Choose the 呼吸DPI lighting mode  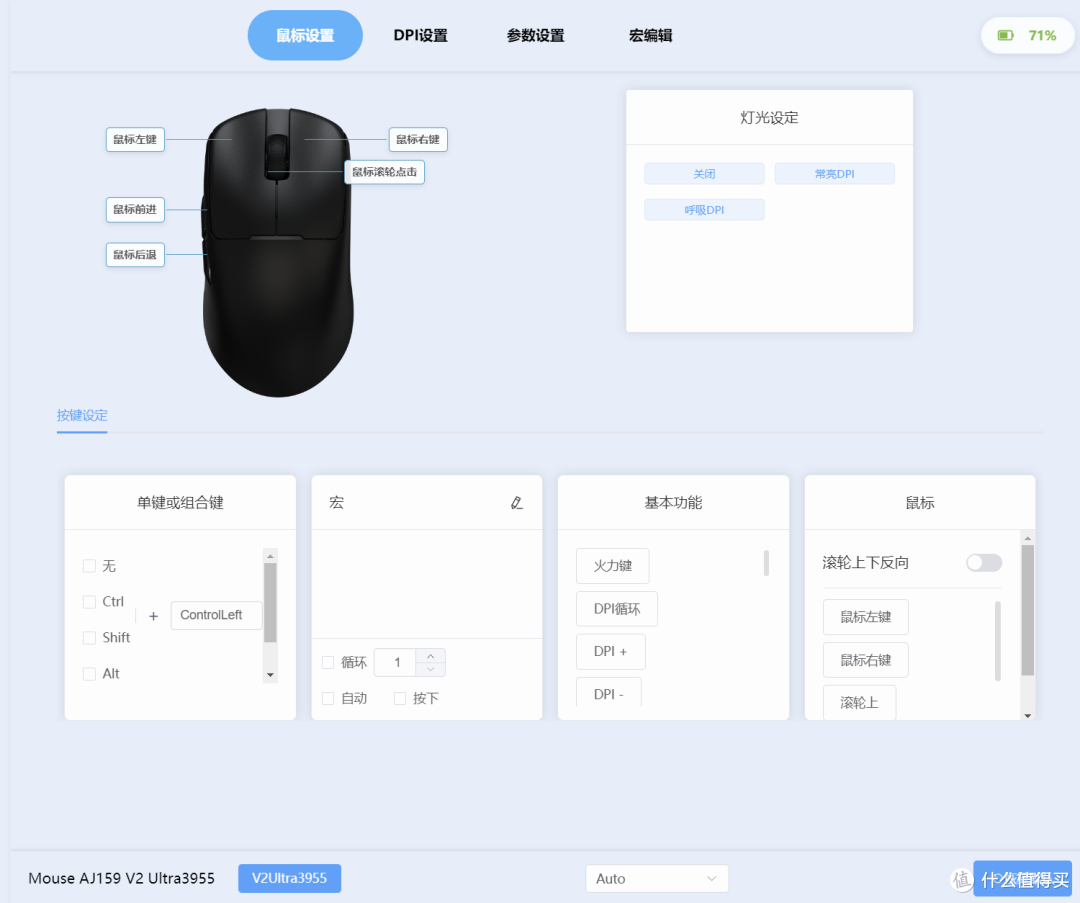point(704,209)
